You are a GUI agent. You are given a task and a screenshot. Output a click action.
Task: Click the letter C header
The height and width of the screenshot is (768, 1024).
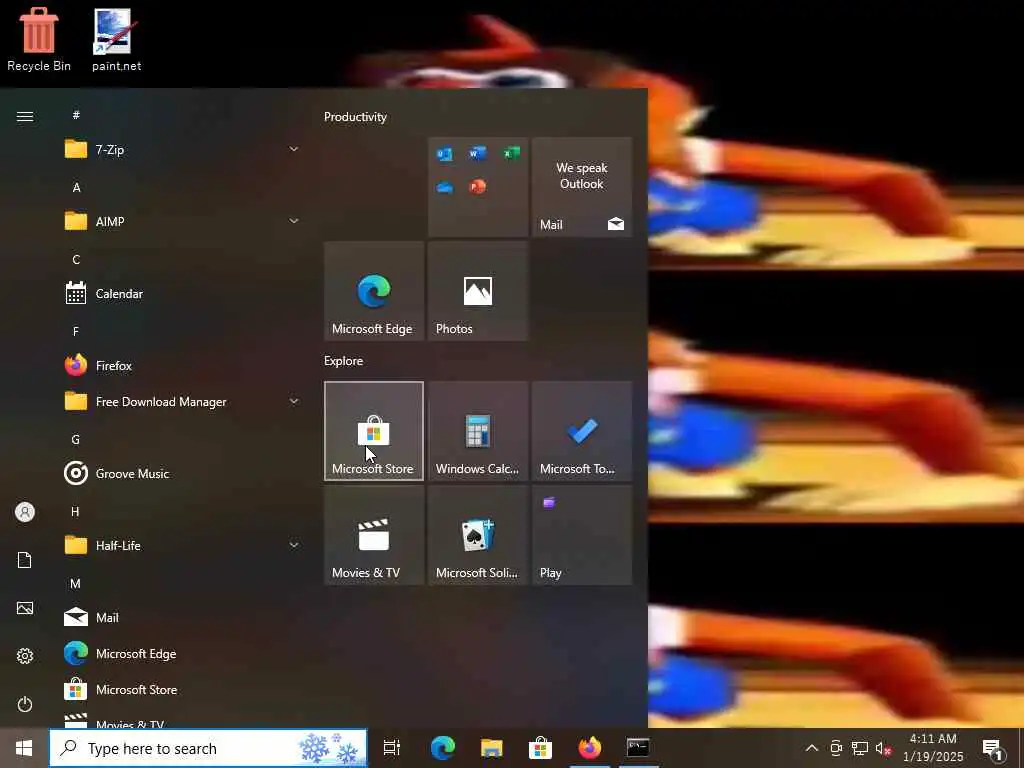coord(76,260)
